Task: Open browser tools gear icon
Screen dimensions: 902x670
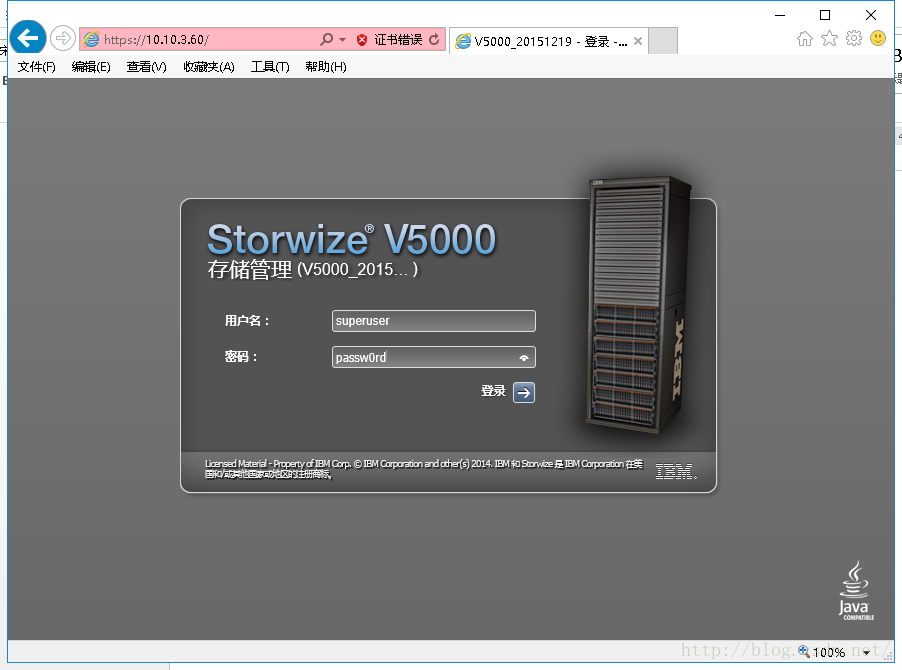Action: [854, 39]
